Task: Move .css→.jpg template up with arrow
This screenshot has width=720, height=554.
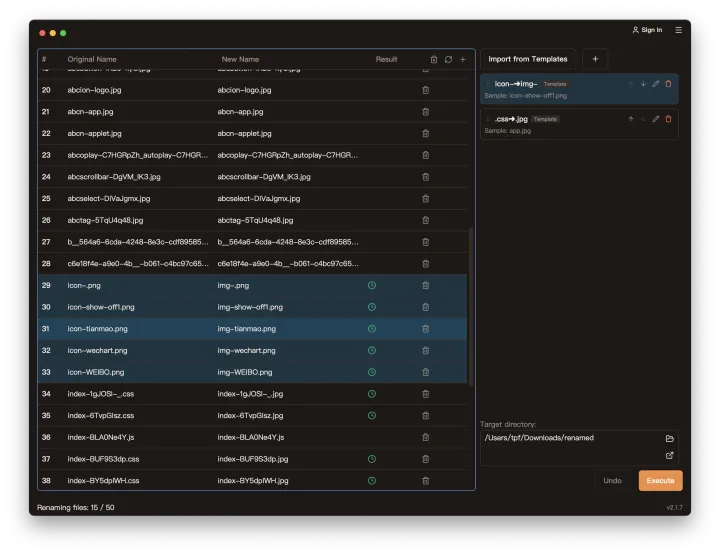Action: point(631,119)
